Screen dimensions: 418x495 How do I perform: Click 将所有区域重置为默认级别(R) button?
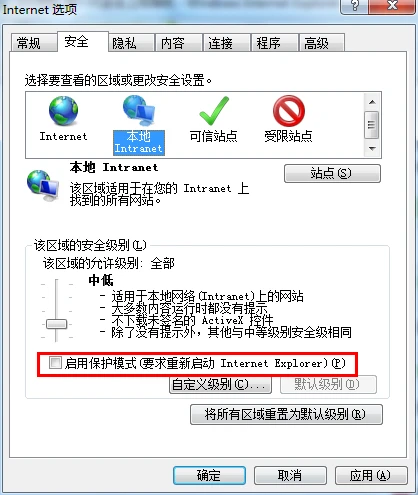(x=286, y=414)
